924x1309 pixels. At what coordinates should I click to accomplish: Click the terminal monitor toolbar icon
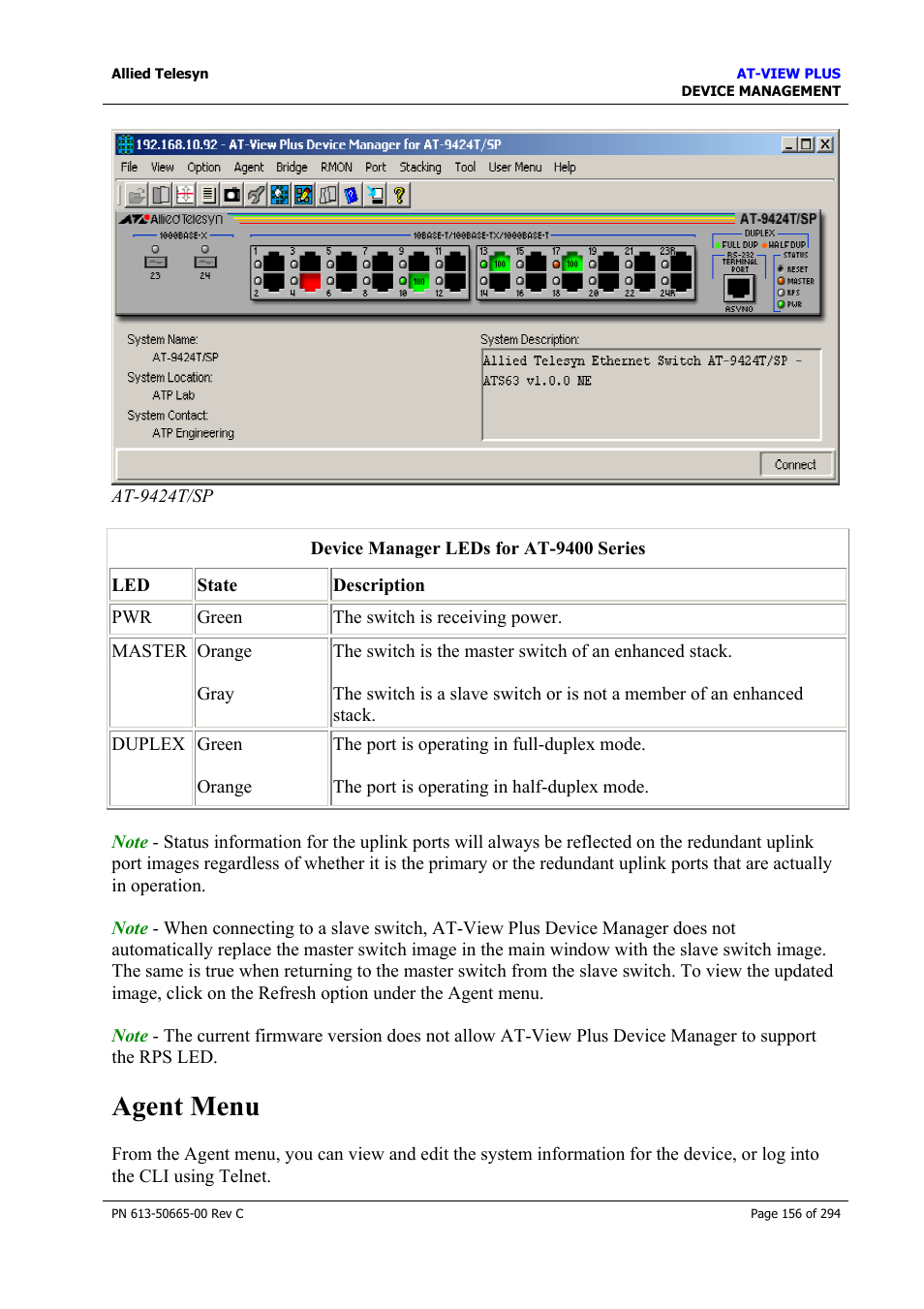[375, 195]
